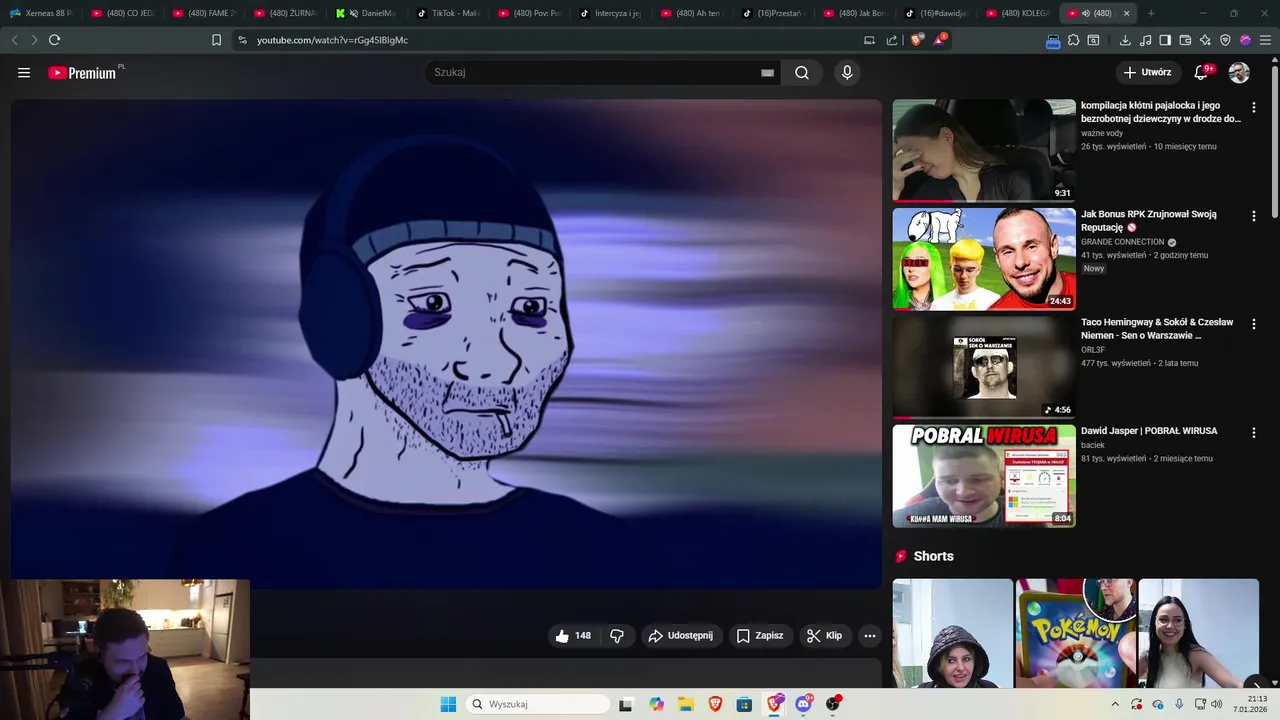Click the main video player
This screenshot has height=720, width=1280.
(446, 344)
